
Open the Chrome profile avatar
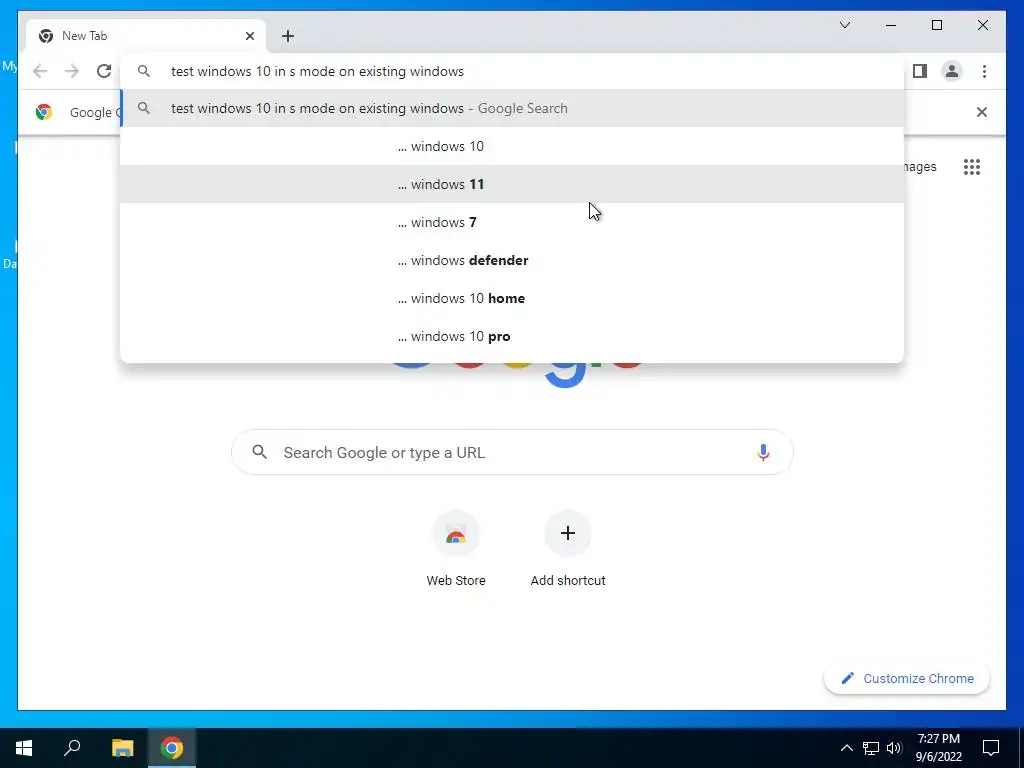(x=952, y=71)
